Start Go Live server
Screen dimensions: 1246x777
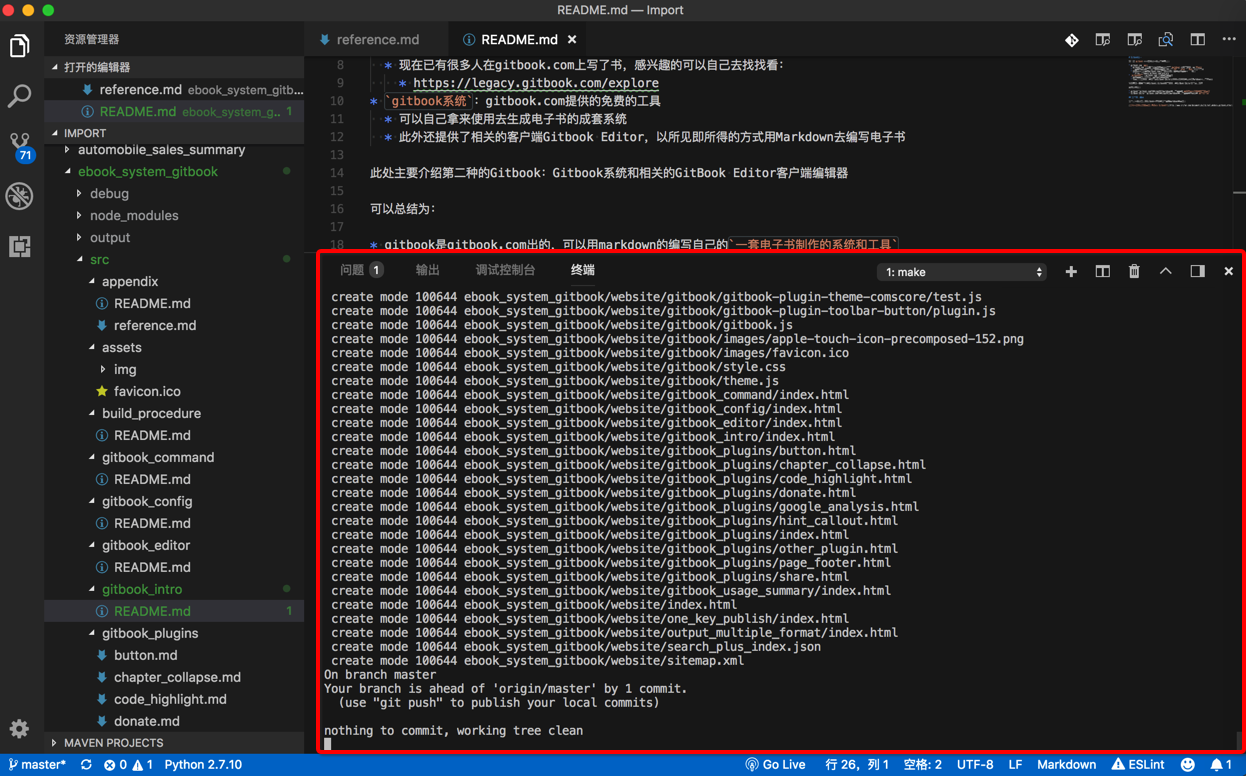pyautogui.click(x=775, y=765)
